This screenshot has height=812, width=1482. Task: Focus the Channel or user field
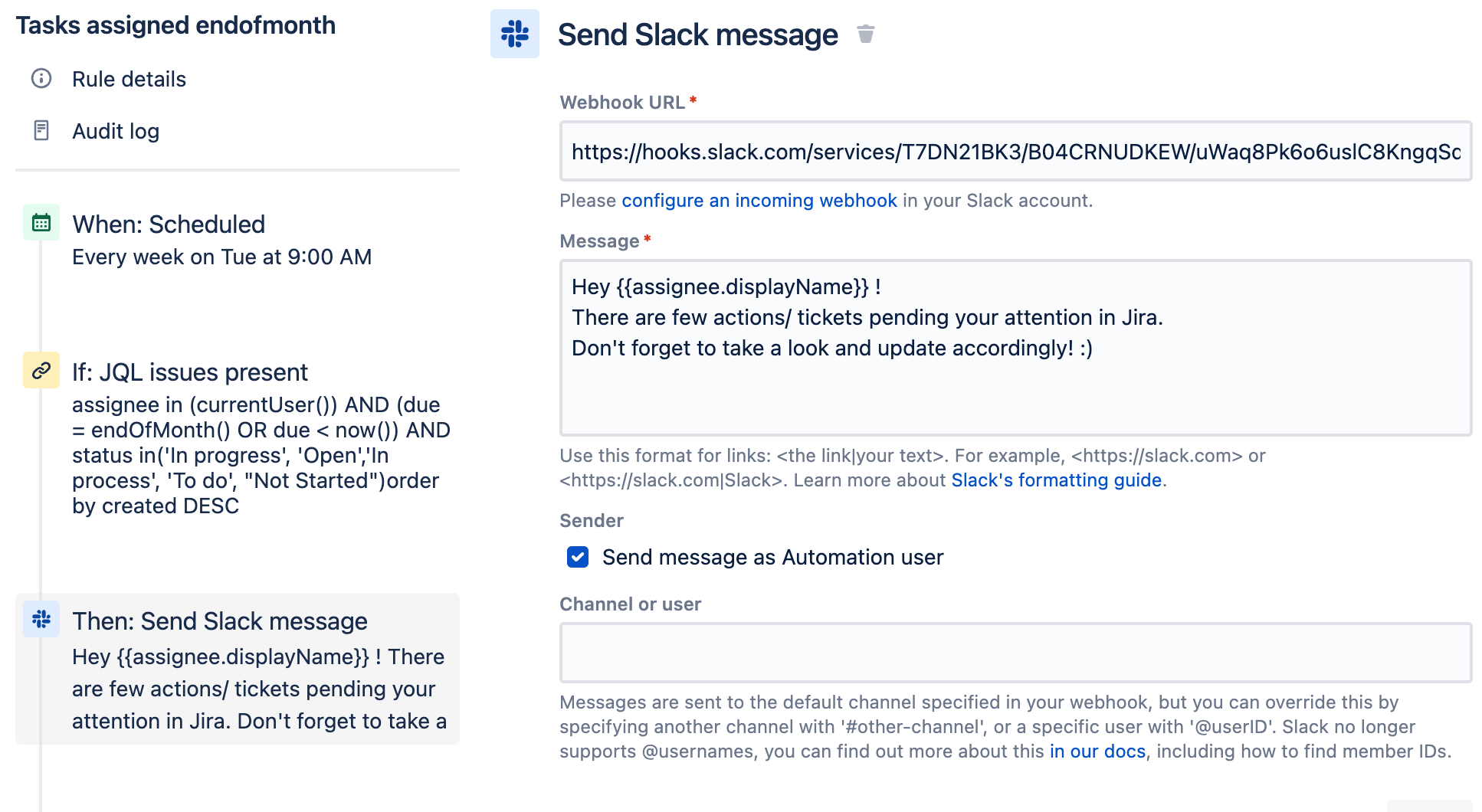coord(1015,653)
